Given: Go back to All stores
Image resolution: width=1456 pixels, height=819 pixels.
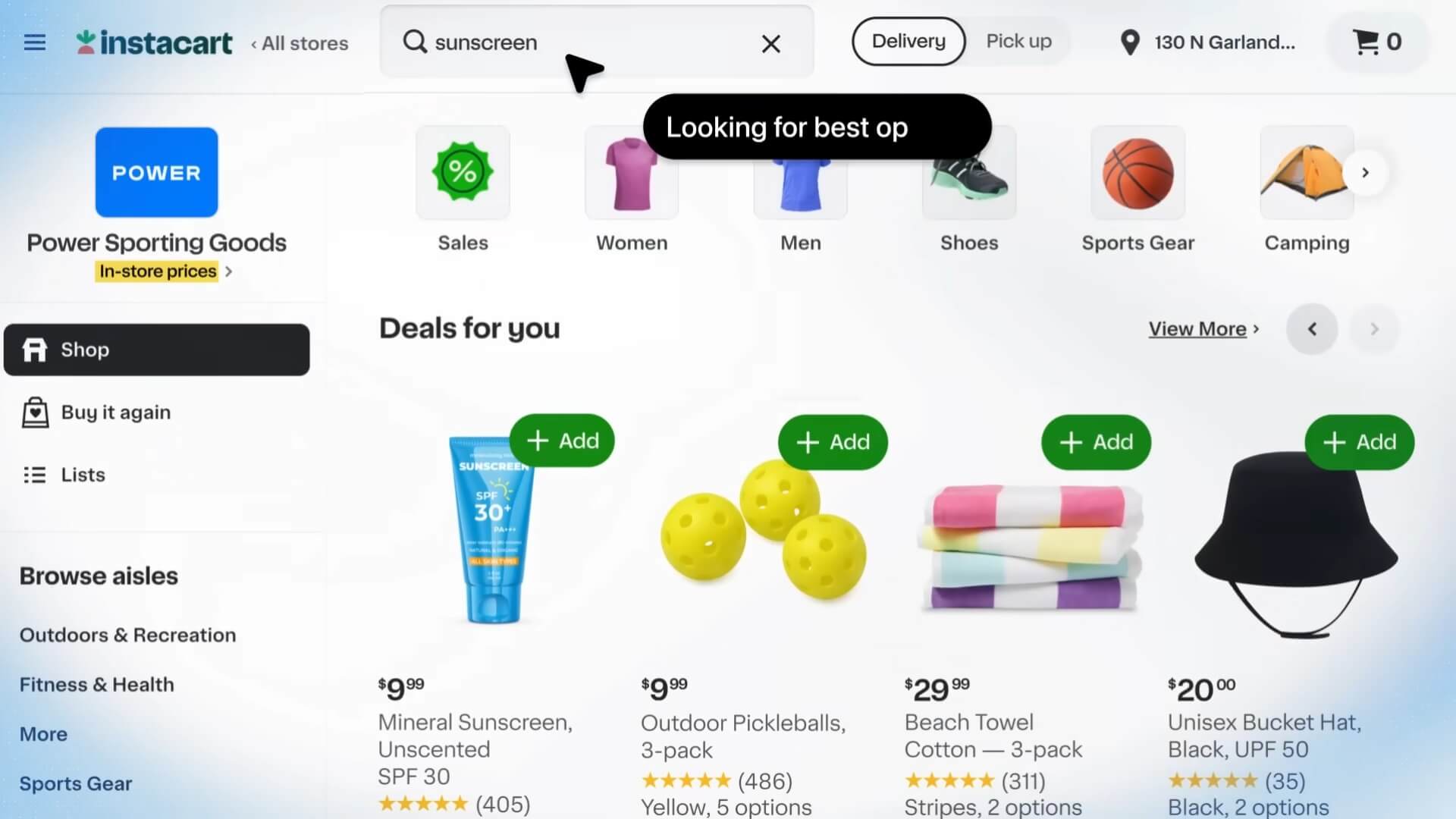Looking at the screenshot, I should (300, 43).
